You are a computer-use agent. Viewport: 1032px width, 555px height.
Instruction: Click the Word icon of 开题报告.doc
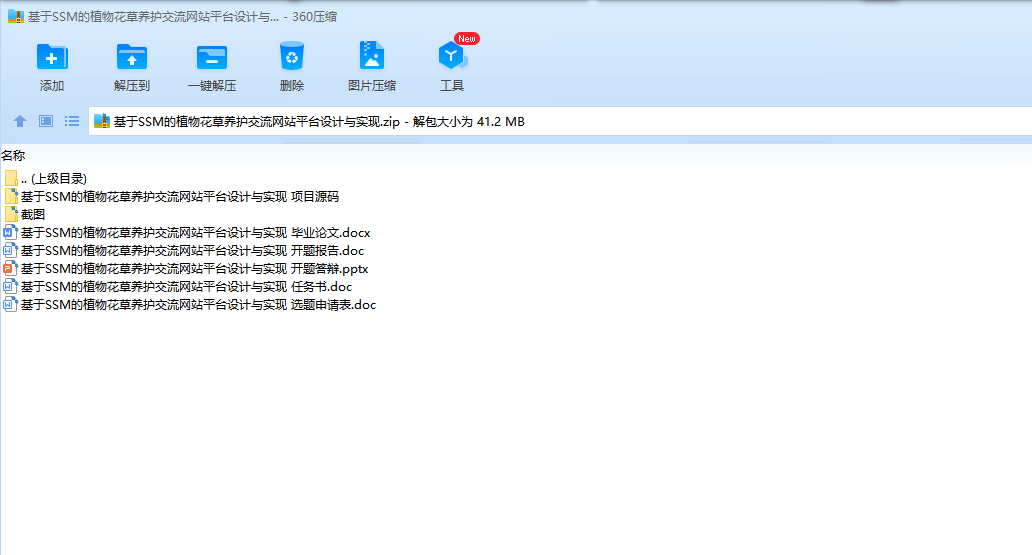point(10,250)
